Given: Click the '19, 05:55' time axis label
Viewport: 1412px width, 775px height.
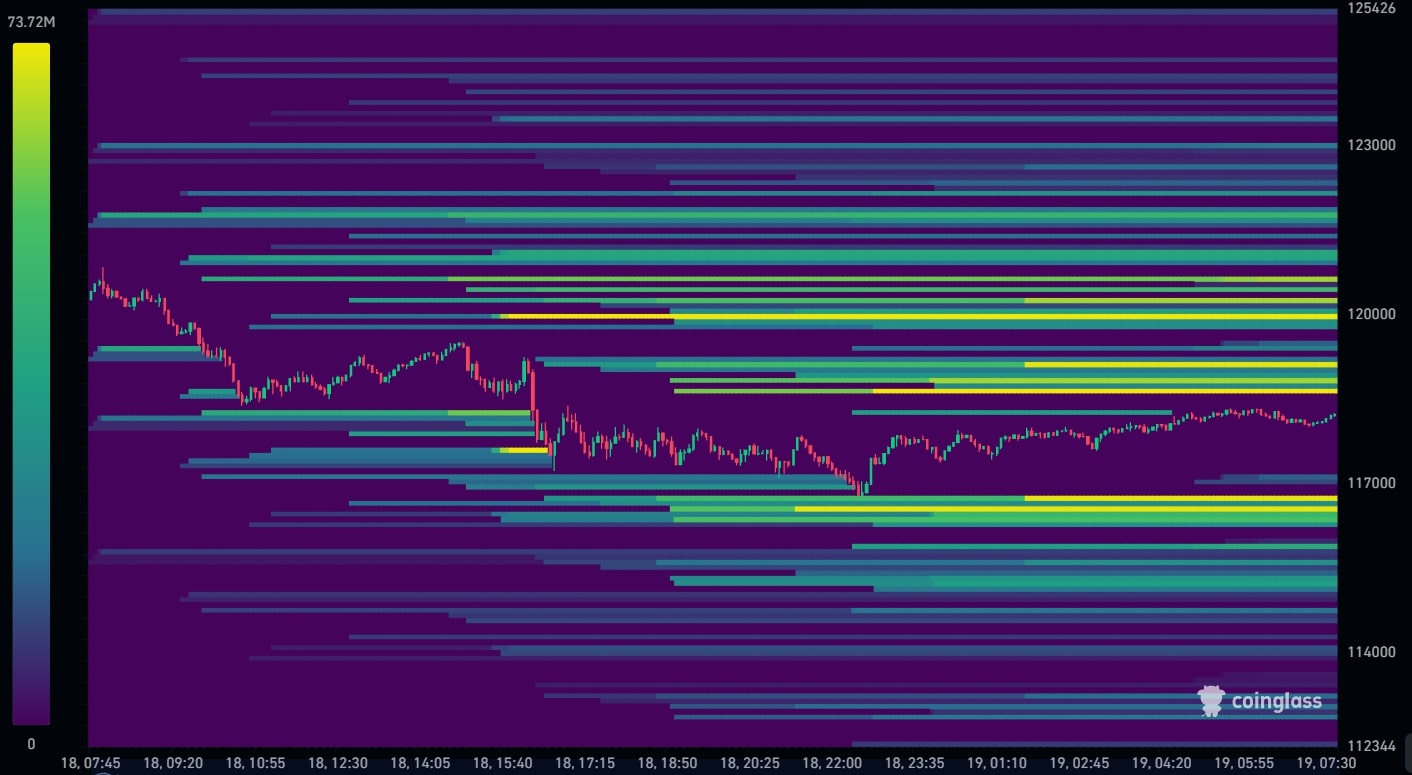Looking at the screenshot, I should [x=1244, y=763].
